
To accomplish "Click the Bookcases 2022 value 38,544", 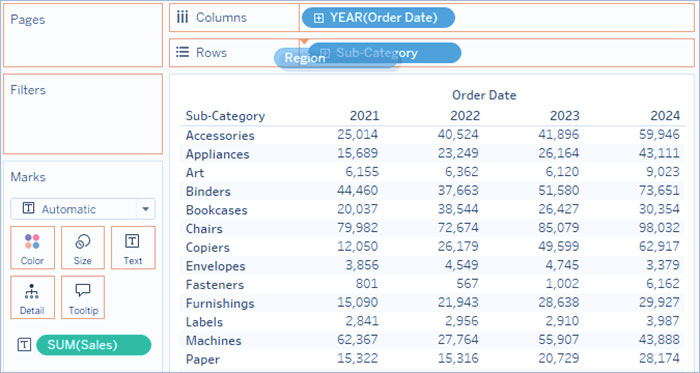I will pyautogui.click(x=458, y=209).
